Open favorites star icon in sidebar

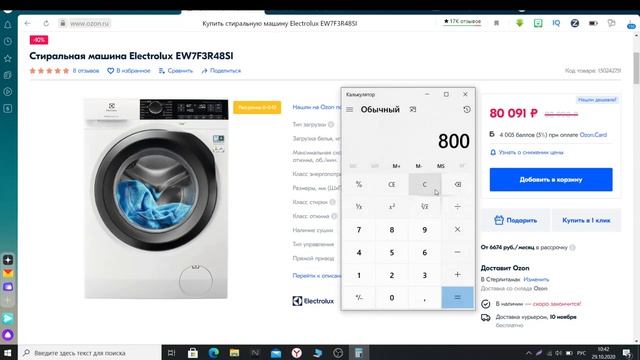click(8, 58)
